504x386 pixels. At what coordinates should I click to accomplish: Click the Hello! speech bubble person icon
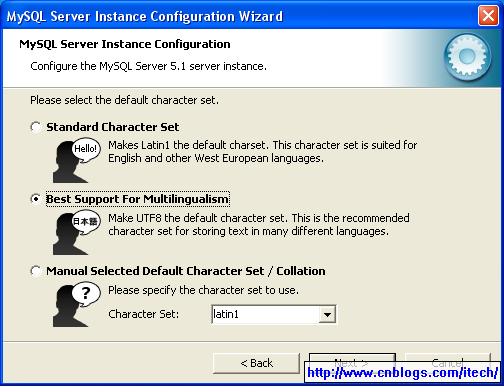point(76,161)
